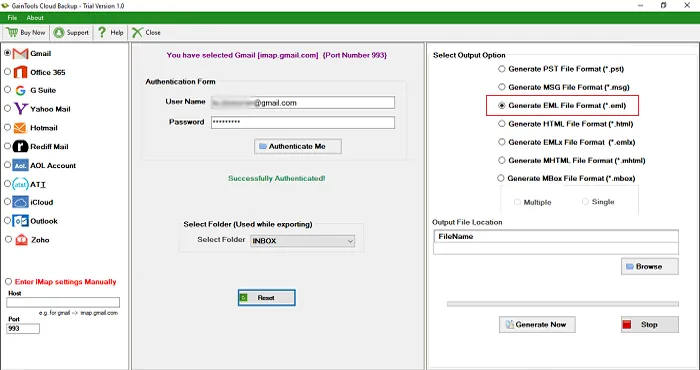The height and width of the screenshot is (370, 700).
Task: Click the Generate Now button
Action: pyautogui.click(x=537, y=324)
